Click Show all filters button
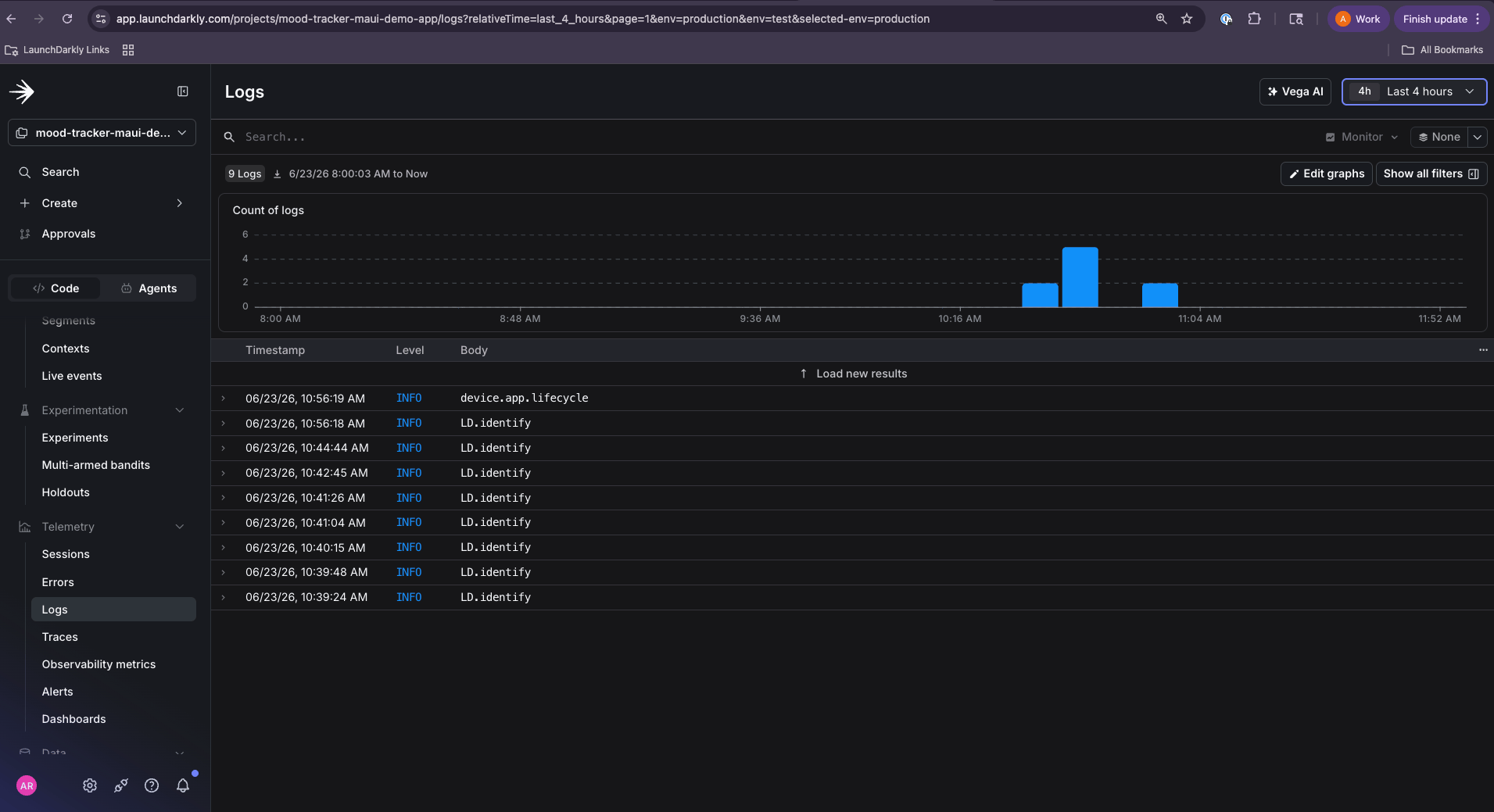This screenshot has height=812, width=1494. click(1431, 173)
